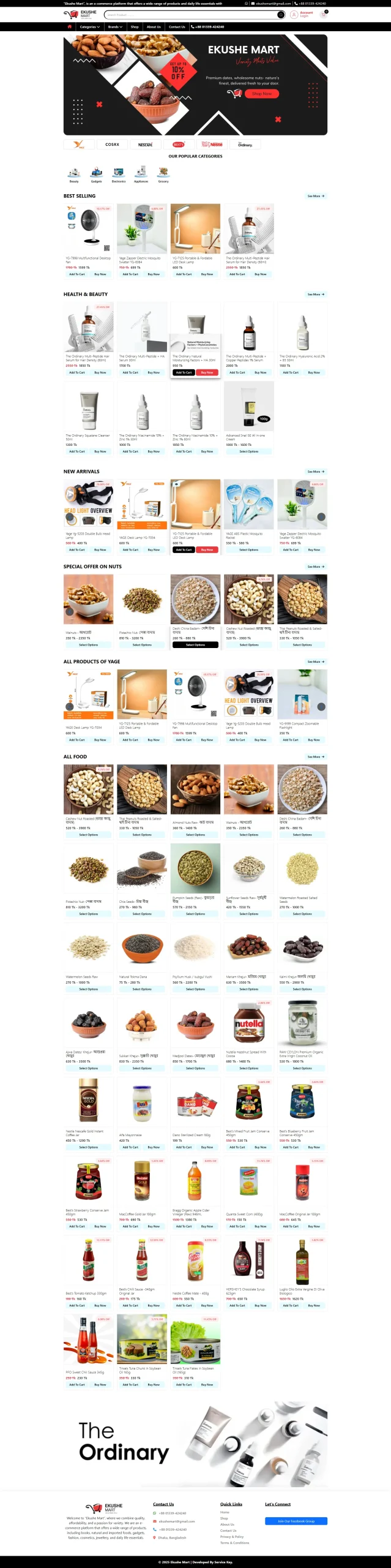
Task: Click the search magnifier icon
Action: 281,15
